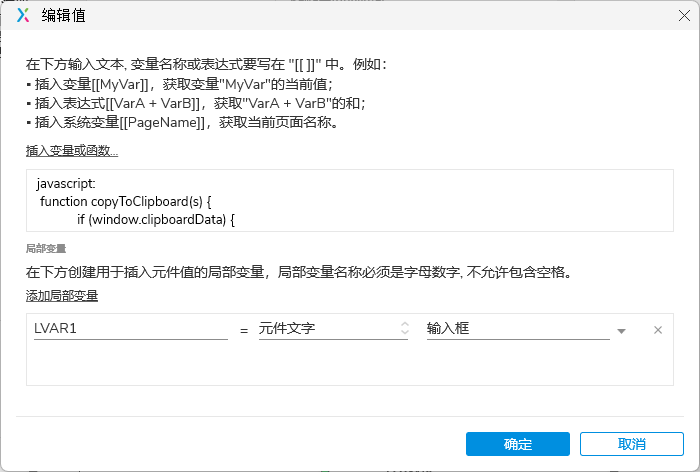Click the equals sign after LVAR1
This screenshot has width=700, height=472.
point(244,330)
